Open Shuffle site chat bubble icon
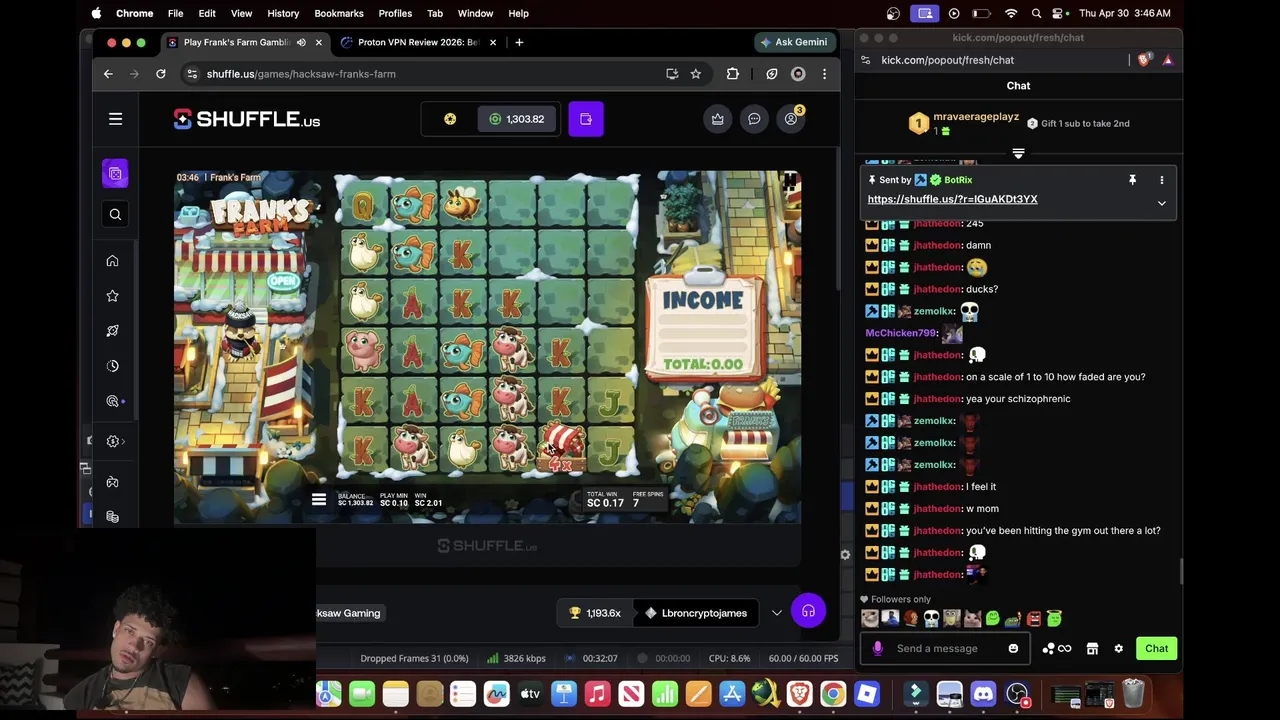This screenshot has width=1280, height=720. pyautogui.click(x=754, y=119)
